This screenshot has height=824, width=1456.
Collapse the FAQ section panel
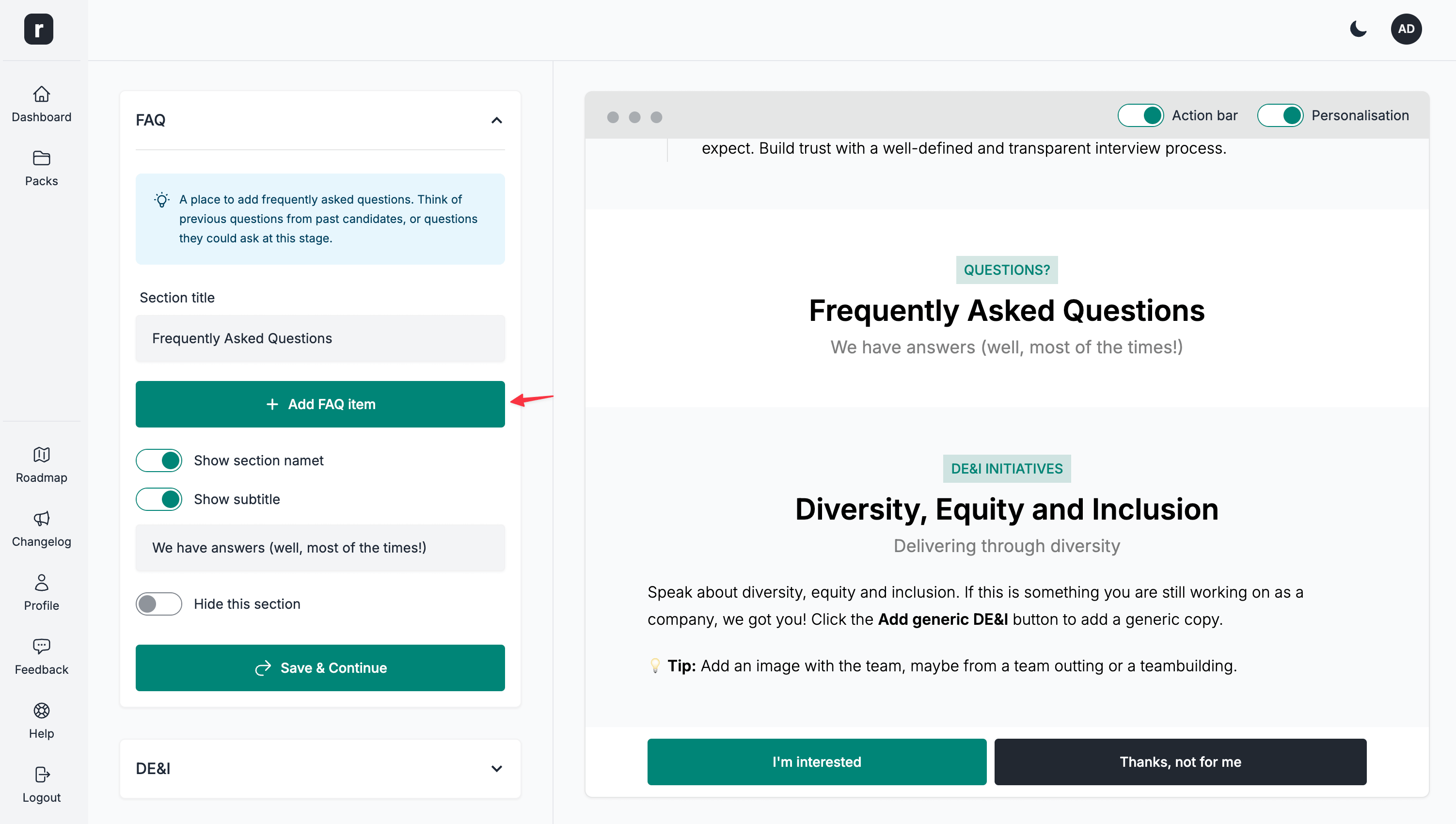click(x=496, y=120)
